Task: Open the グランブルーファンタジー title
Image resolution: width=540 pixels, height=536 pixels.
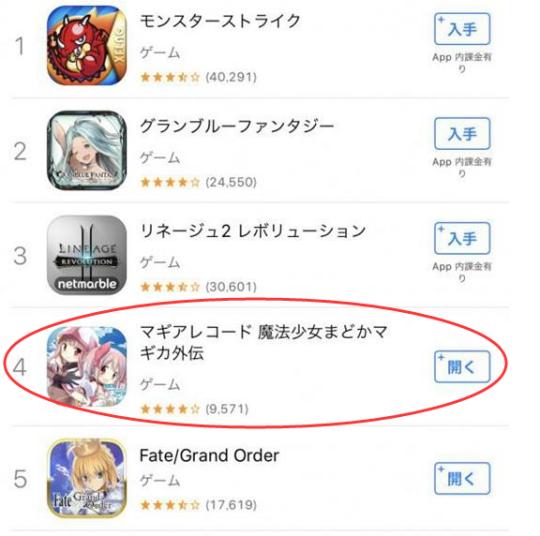Action: 237,126
